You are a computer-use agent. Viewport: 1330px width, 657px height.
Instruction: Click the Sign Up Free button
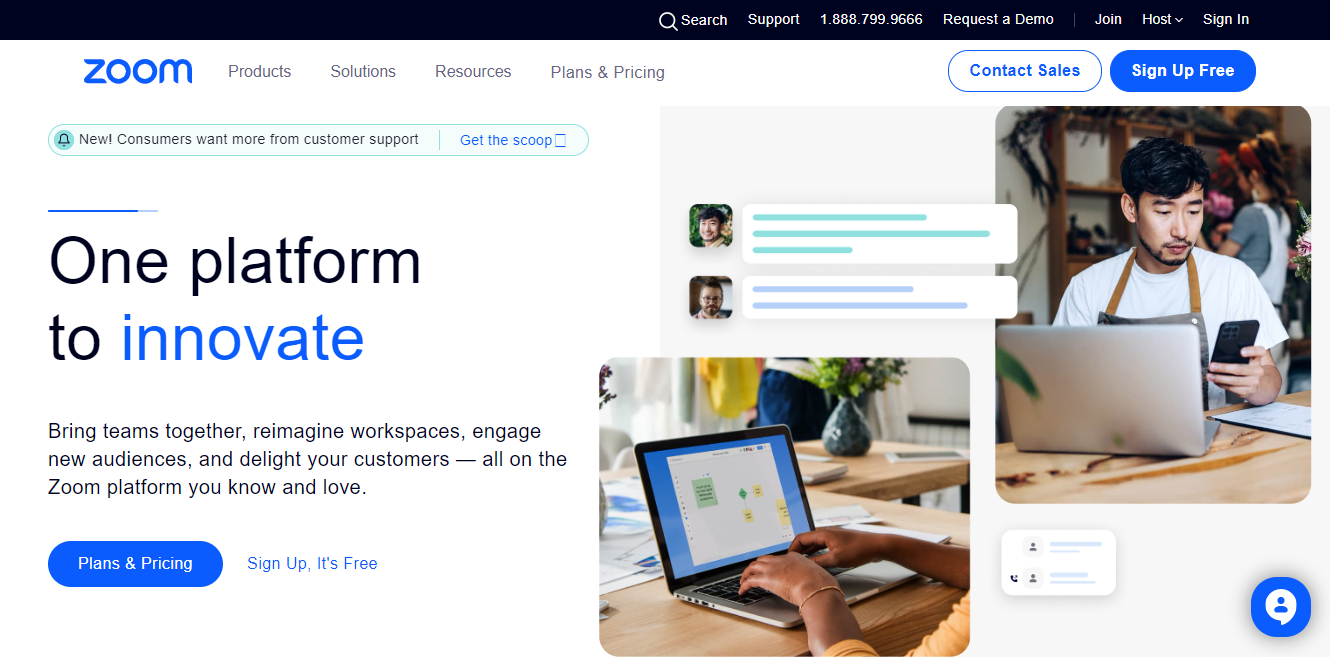coord(1183,71)
